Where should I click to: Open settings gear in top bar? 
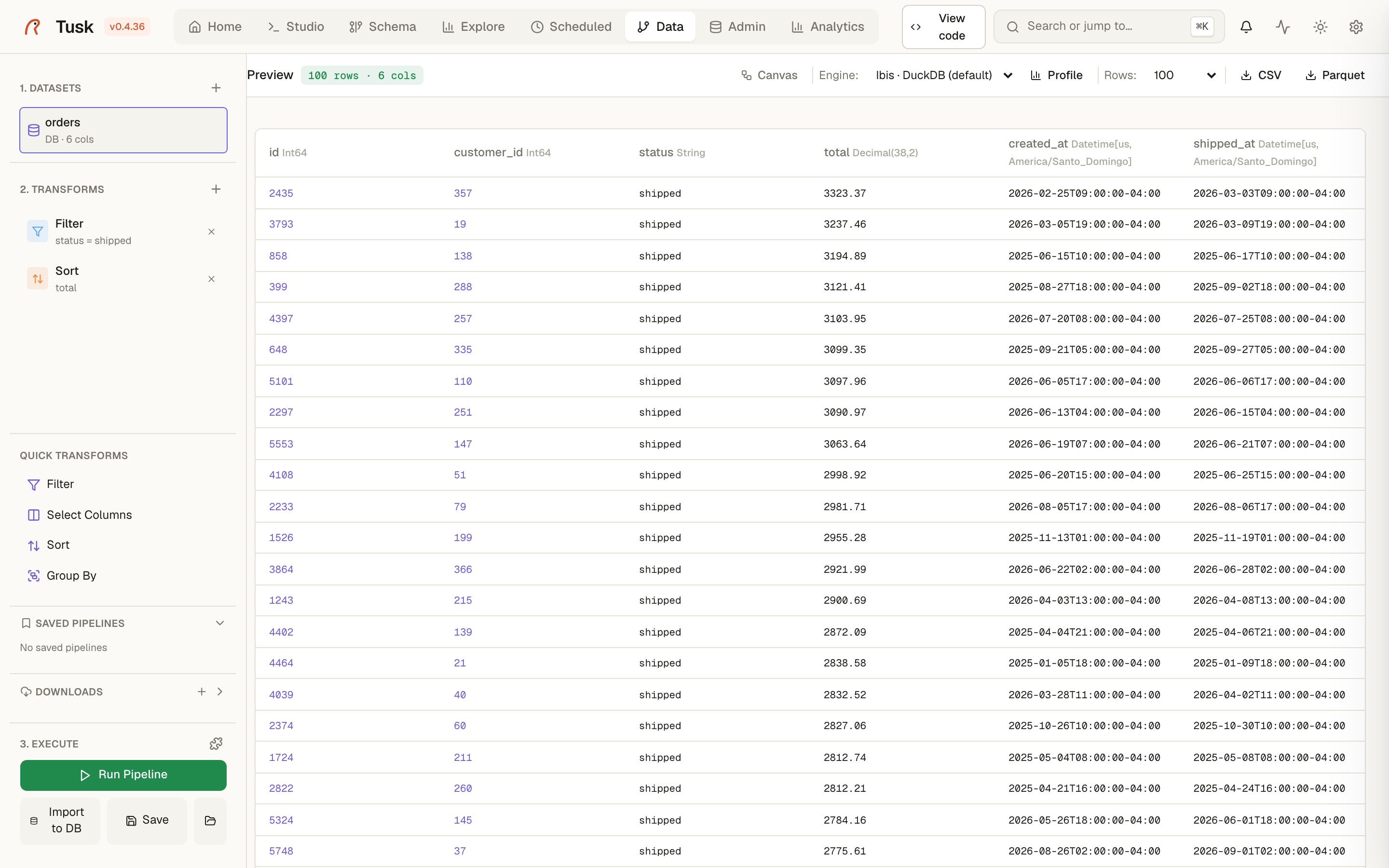click(x=1356, y=27)
